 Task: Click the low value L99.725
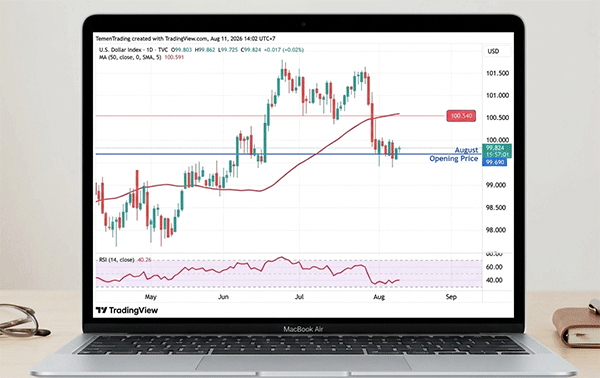click(228, 50)
